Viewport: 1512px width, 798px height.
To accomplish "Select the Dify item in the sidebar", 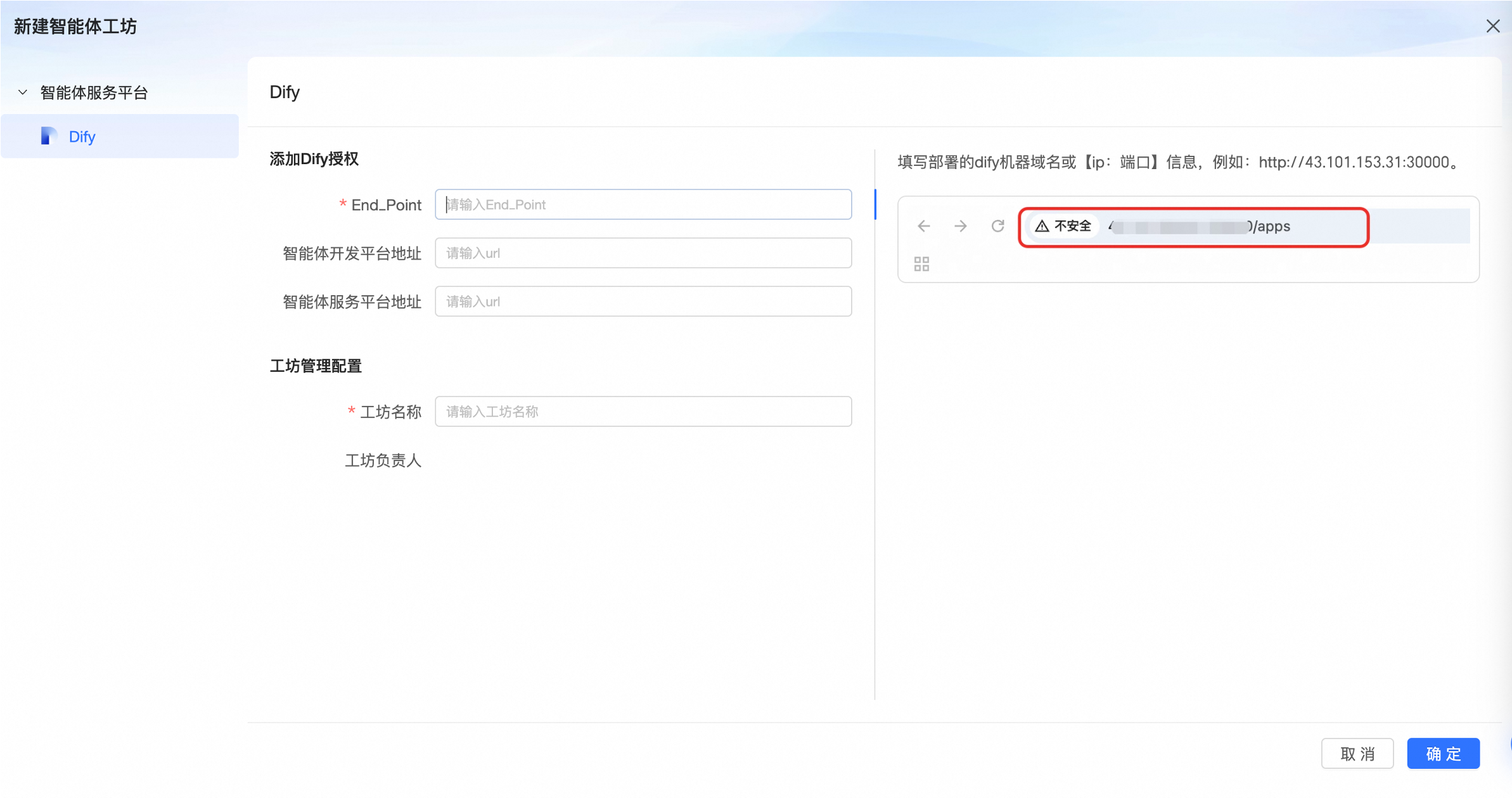I will coord(120,136).
